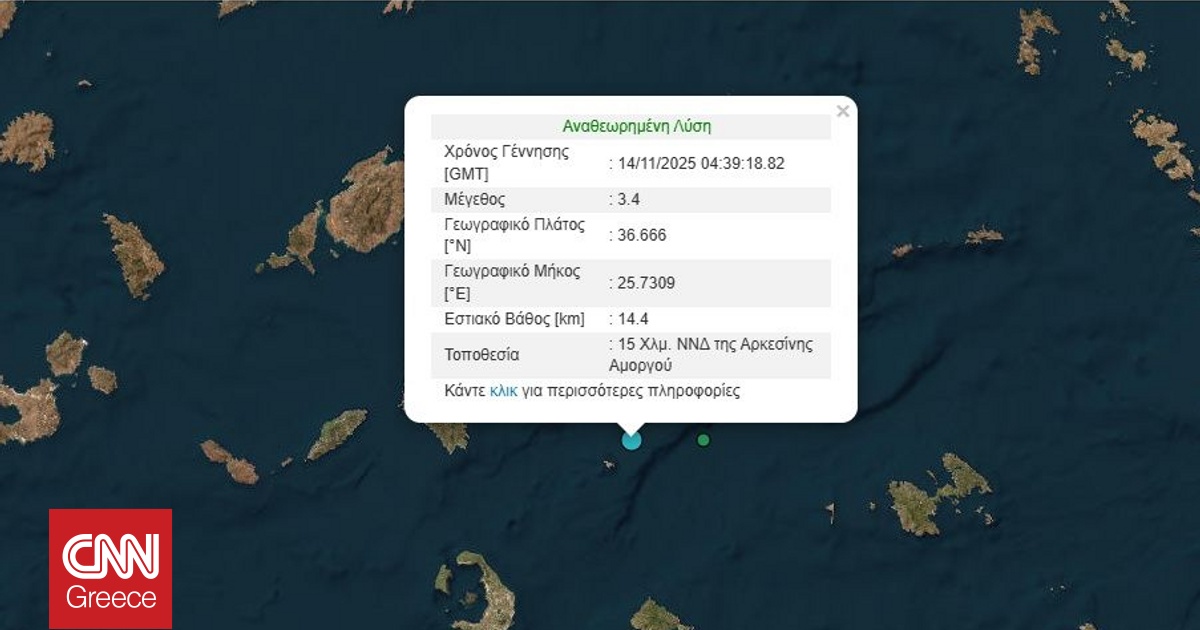Viewport: 1200px width, 630px height.
Task: Click Folegandros island on the map
Action: coord(229,462)
